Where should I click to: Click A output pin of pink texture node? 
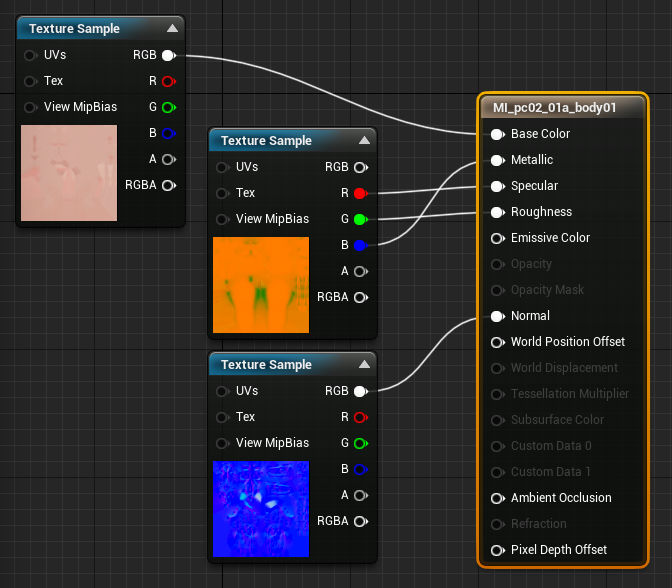point(169,159)
